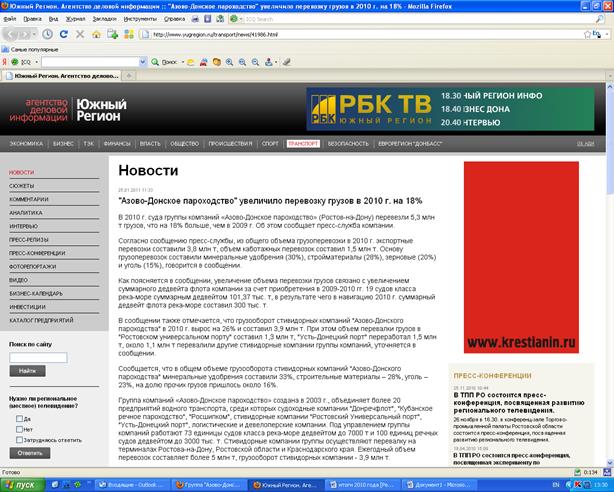Click the red car toolbar icon
Viewport: 614px width, 492px height.
coord(204,62)
